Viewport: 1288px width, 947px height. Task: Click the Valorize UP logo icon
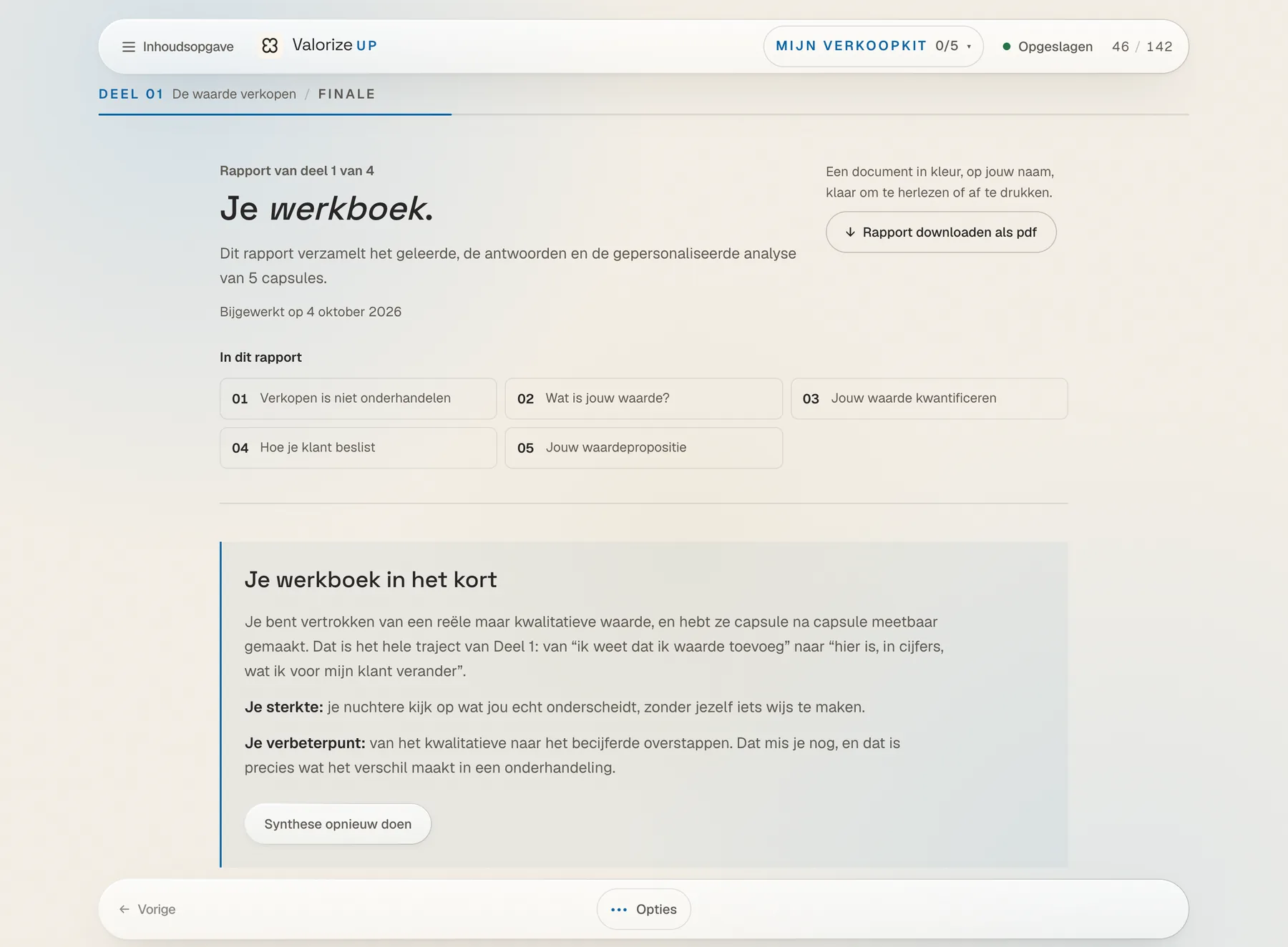[x=270, y=46]
